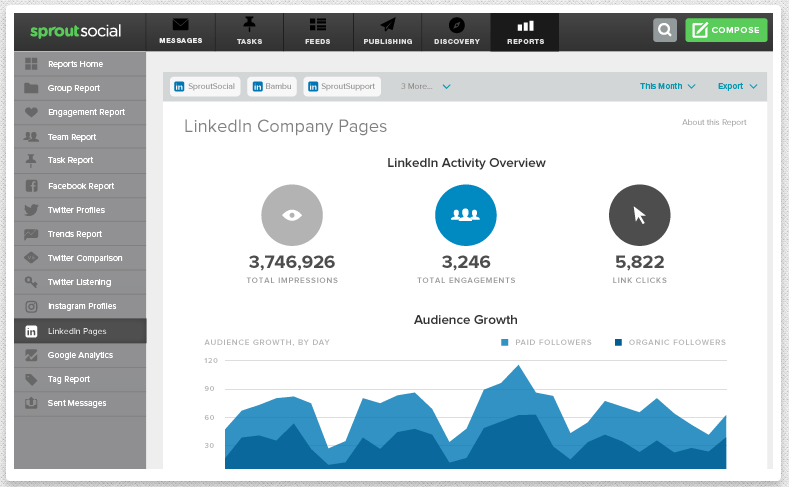This screenshot has width=789, height=487.
Task: Click the Reports Home grid icon
Action: tap(31, 64)
